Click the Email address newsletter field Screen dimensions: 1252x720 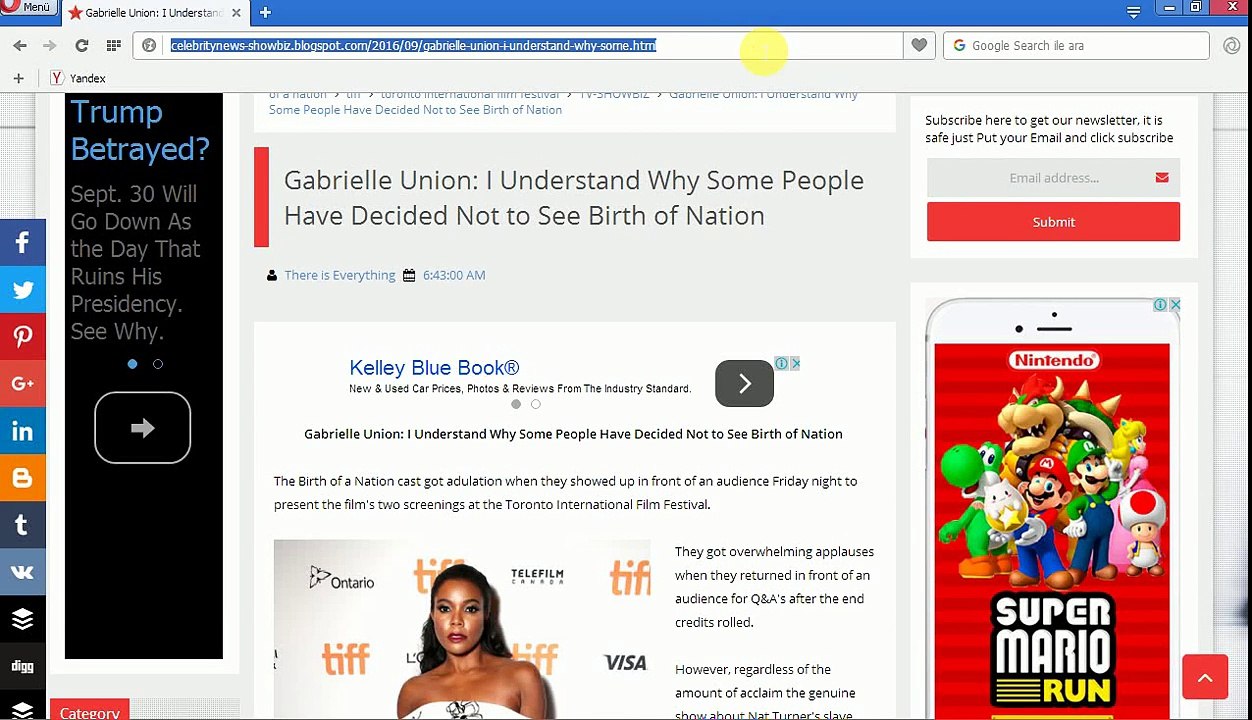pos(1053,178)
